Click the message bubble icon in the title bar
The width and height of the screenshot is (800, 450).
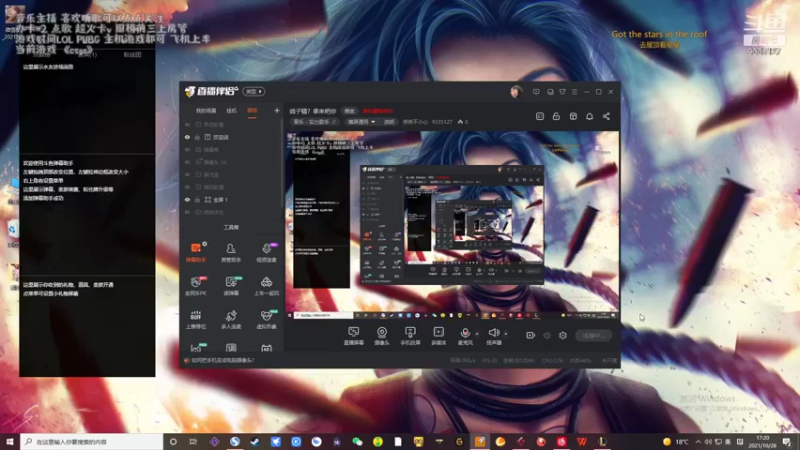pos(536,92)
